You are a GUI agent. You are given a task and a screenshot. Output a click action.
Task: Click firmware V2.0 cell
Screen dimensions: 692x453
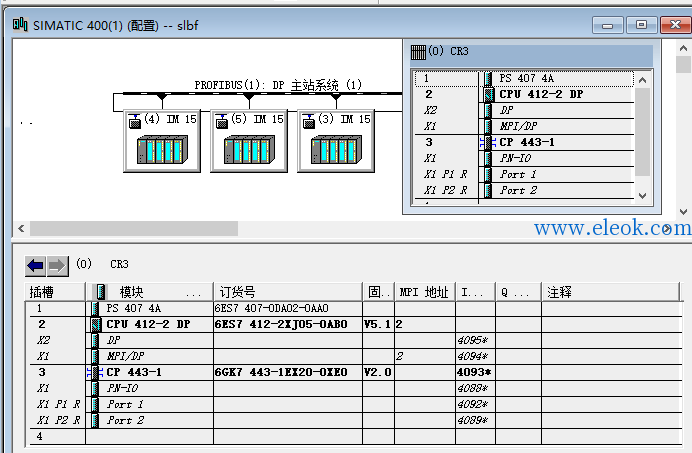[x=378, y=372]
